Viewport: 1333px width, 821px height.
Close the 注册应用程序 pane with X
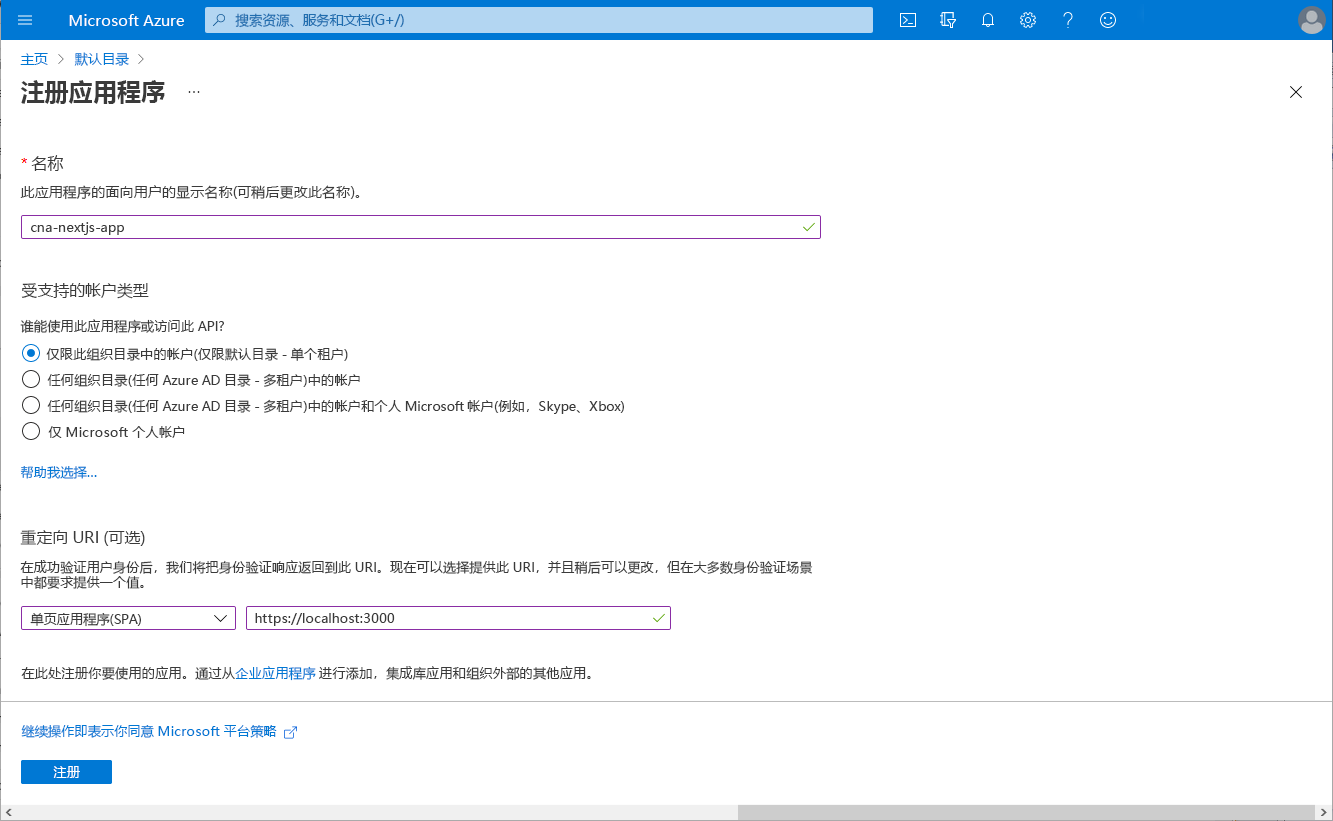tap(1296, 92)
